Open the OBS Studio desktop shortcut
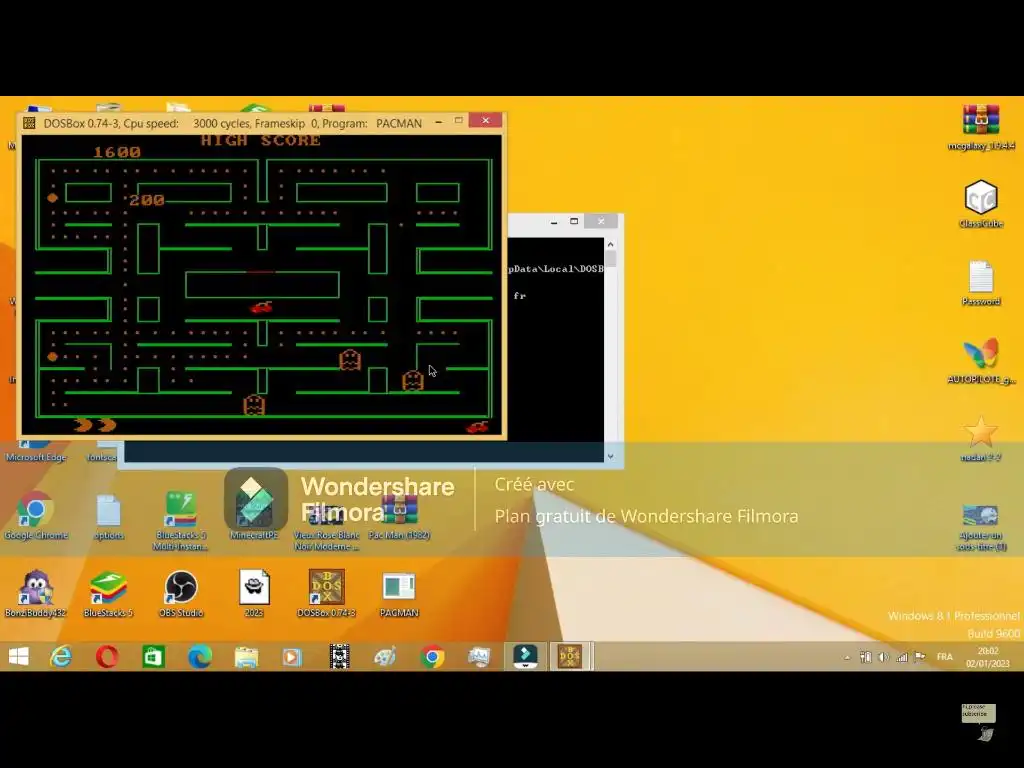Screen dimensions: 1024x768 [181, 593]
